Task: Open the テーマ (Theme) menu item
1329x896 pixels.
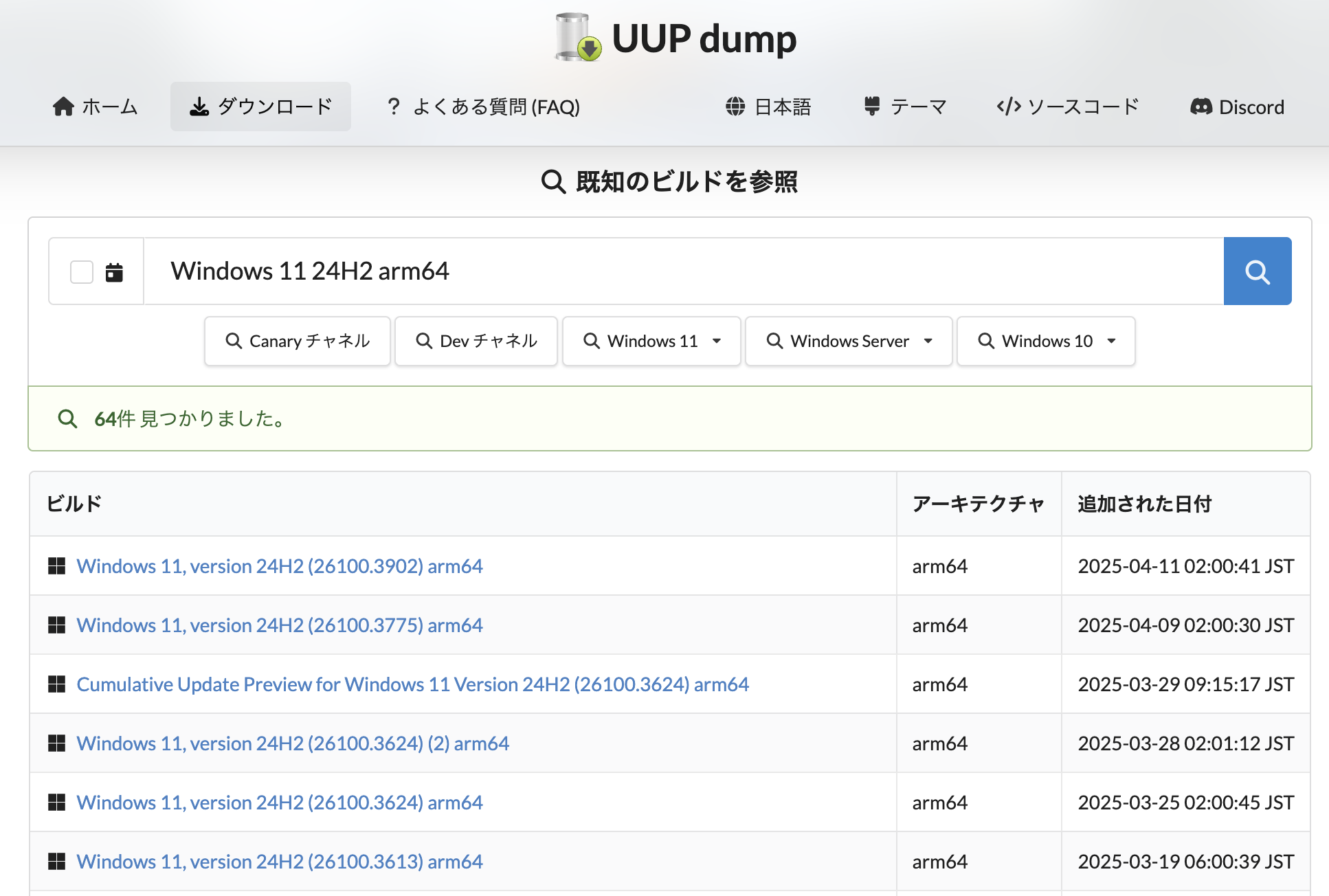Action: [x=905, y=107]
